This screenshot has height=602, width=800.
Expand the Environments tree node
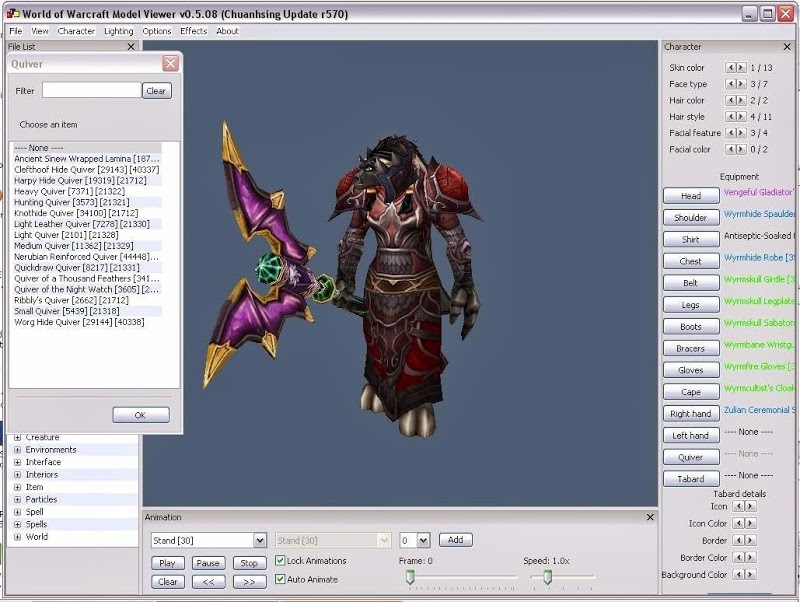click(x=17, y=449)
